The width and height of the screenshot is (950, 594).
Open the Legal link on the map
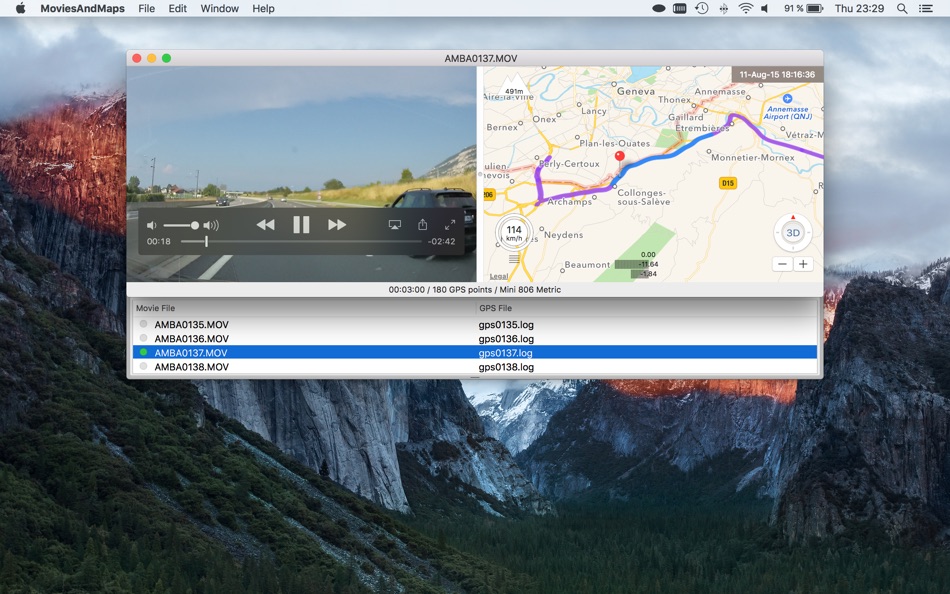point(499,276)
